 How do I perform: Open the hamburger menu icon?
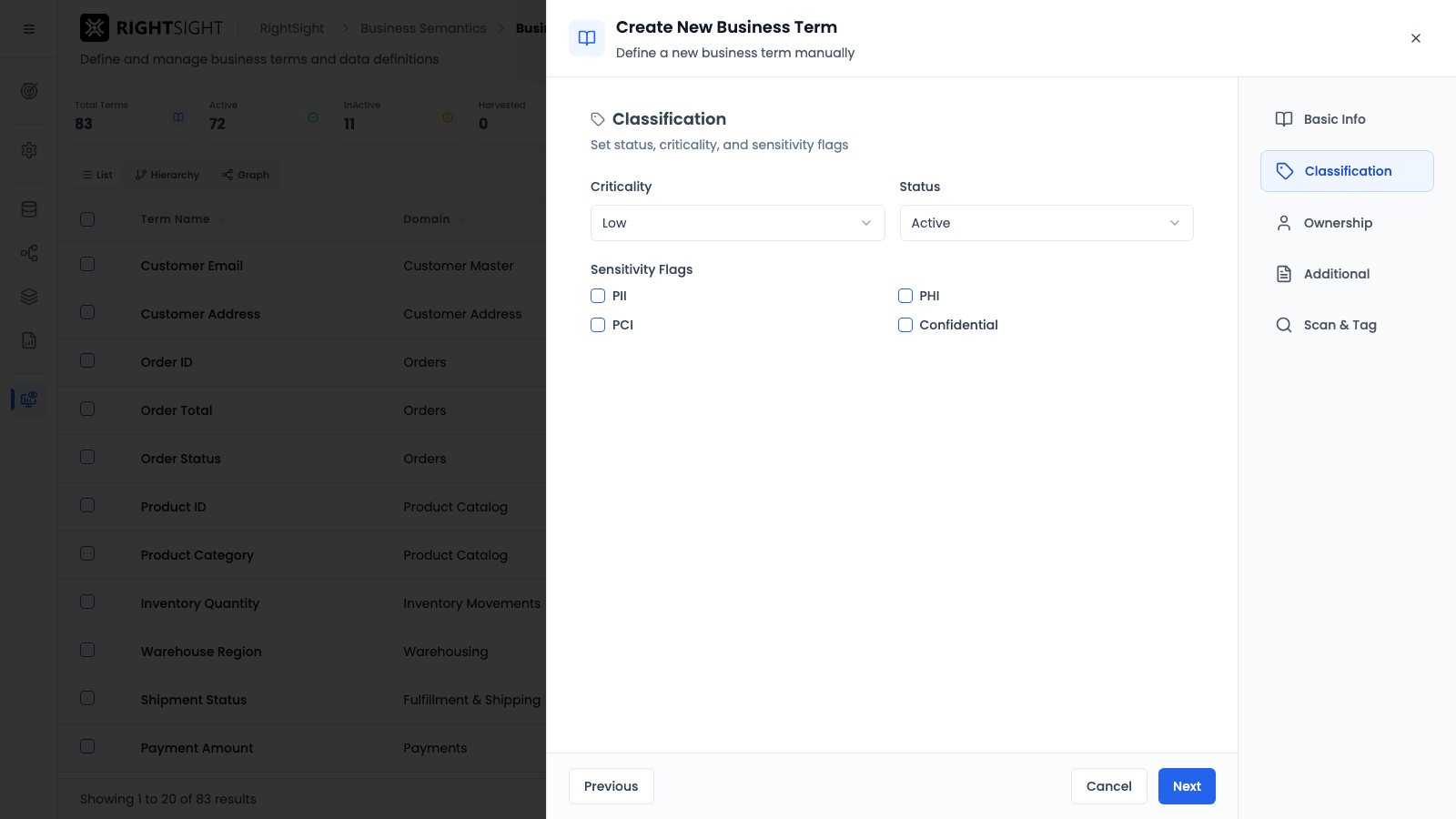coord(29,29)
